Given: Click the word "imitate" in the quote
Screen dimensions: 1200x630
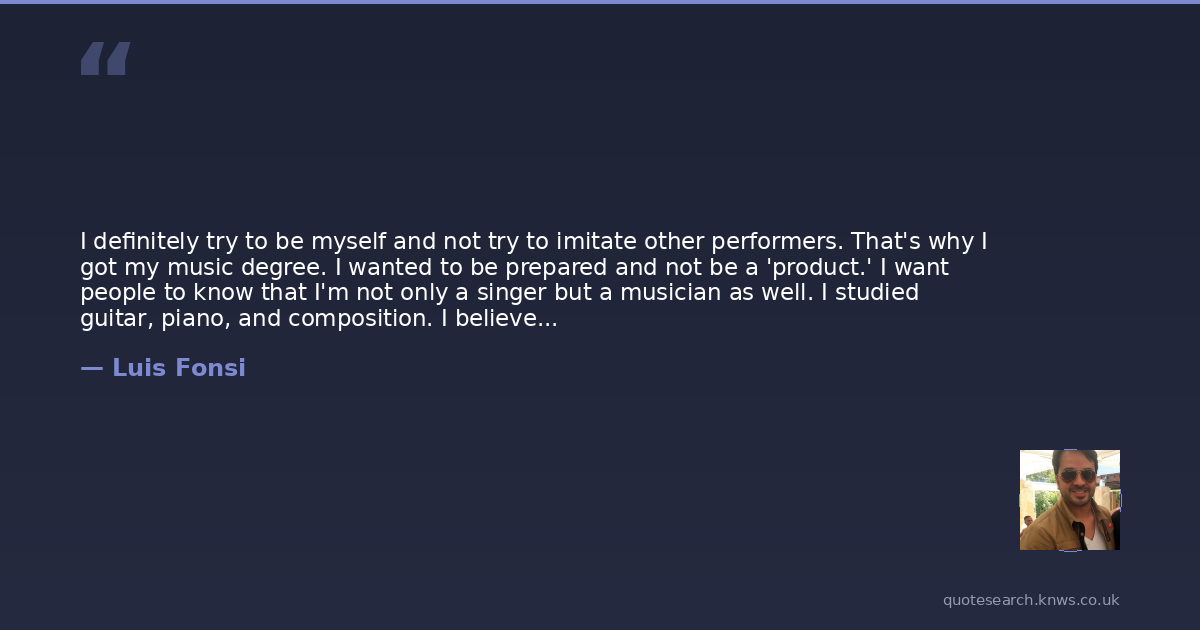Looking at the screenshot, I should [x=594, y=242].
